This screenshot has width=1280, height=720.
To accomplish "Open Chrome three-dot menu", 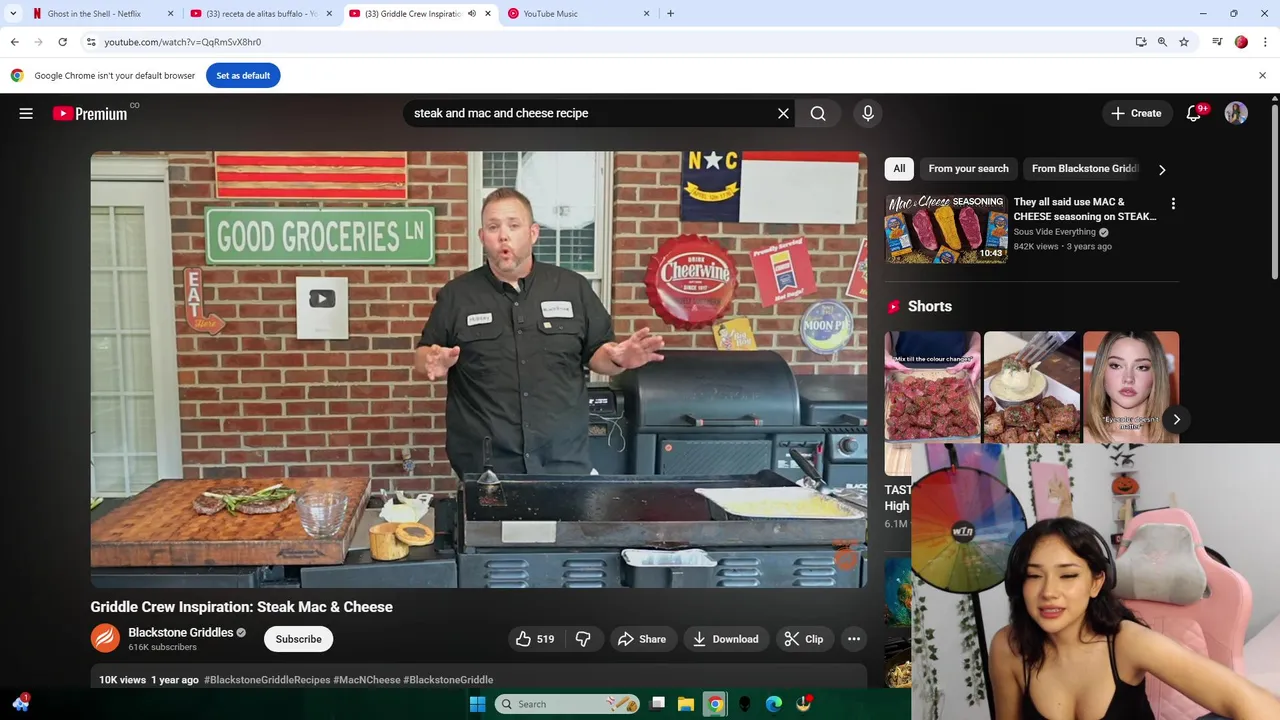I will click(x=1265, y=42).
